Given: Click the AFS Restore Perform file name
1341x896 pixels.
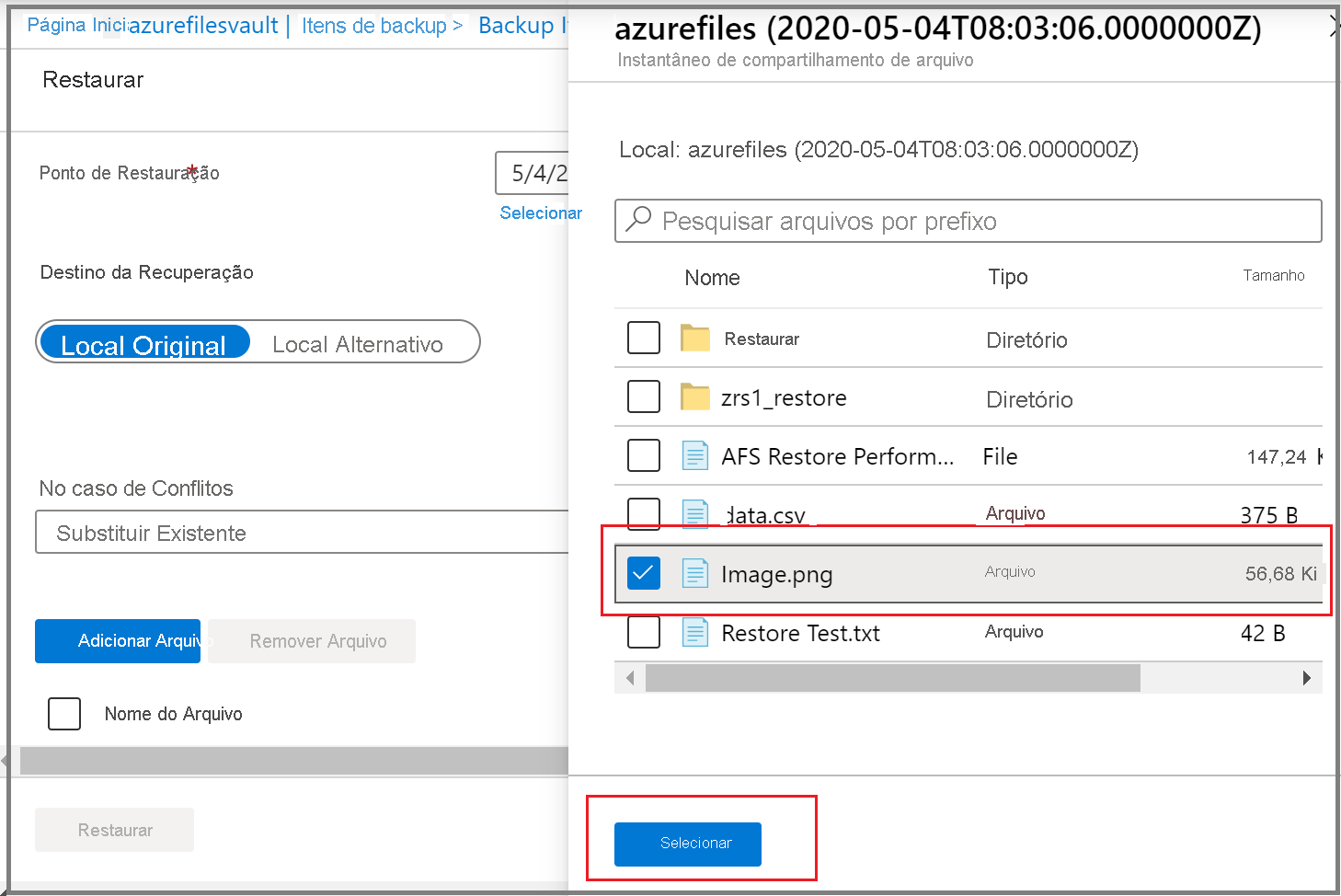Looking at the screenshot, I should [838, 456].
